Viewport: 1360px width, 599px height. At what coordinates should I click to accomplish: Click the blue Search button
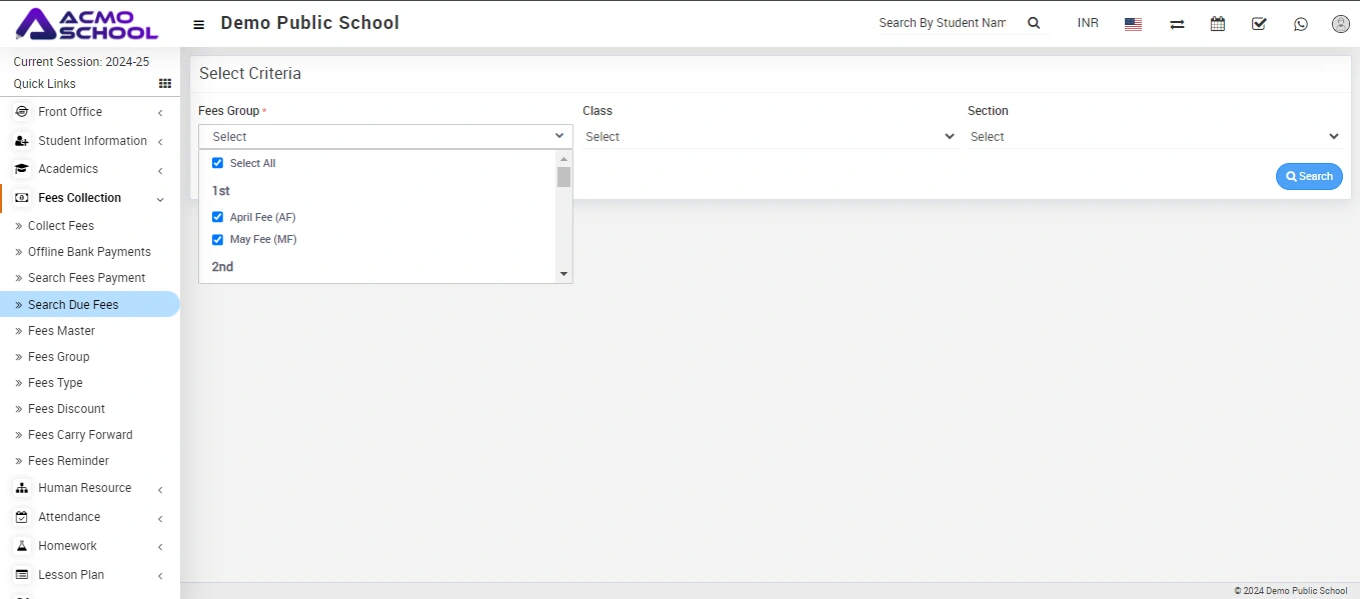tap(1309, 176)
